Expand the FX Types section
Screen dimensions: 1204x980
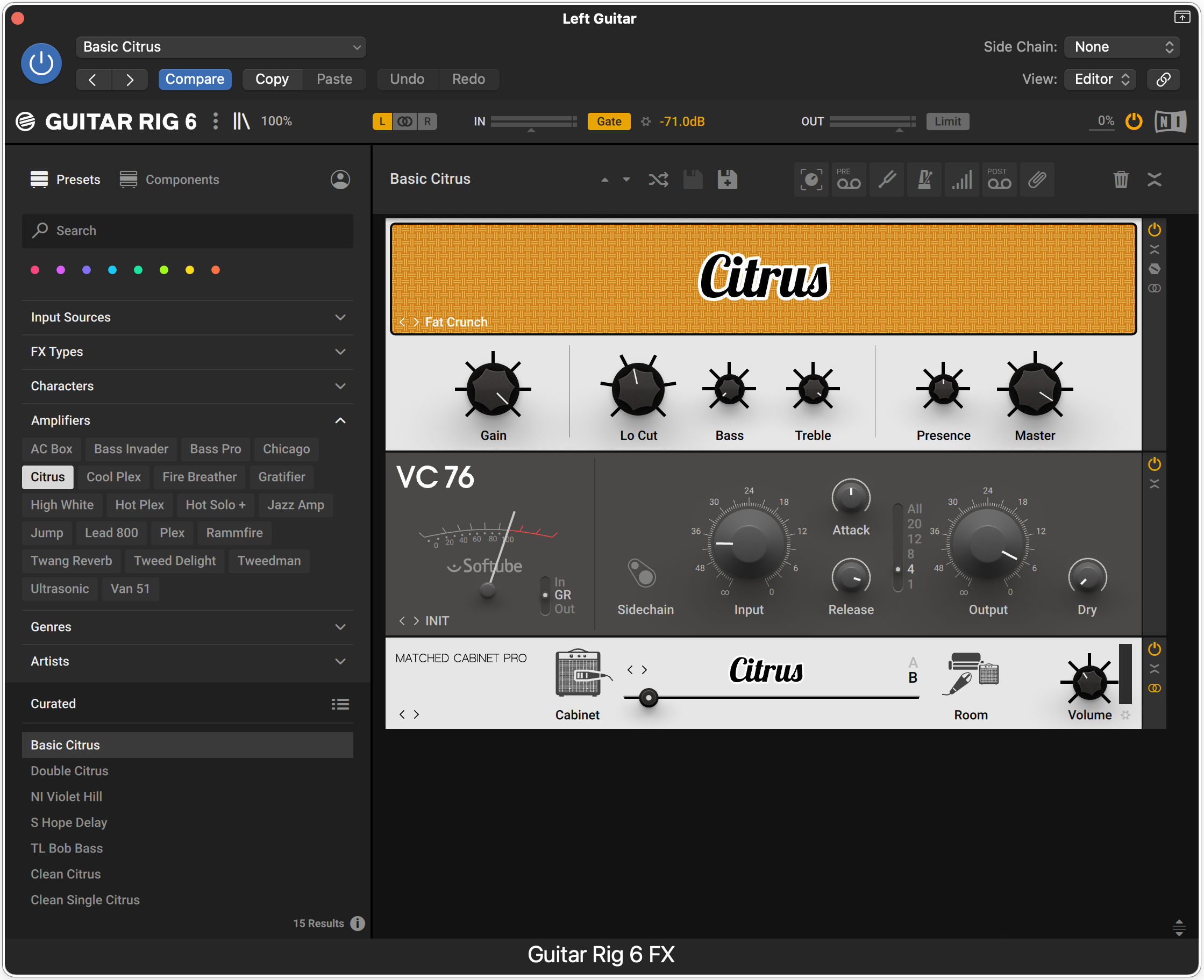(x=188, y=352)
